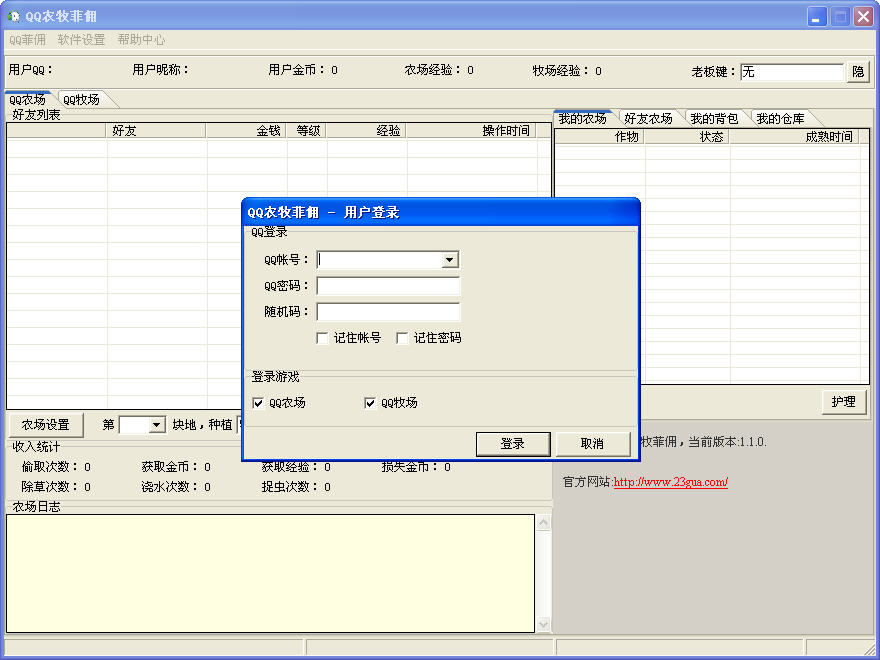Uncheck the QQ牧场 login game checkbox
Screen dimensions: 880x660
[x=370, y=403]
